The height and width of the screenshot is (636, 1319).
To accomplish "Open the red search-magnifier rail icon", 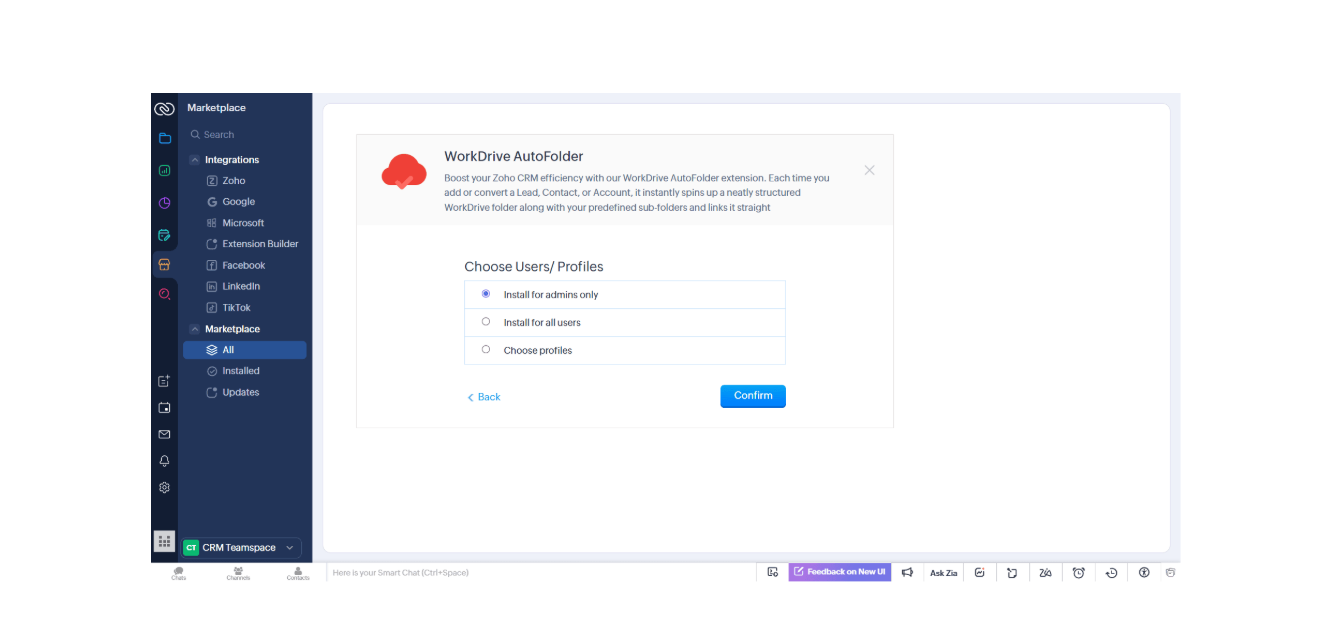I will (x=164, y=294).
